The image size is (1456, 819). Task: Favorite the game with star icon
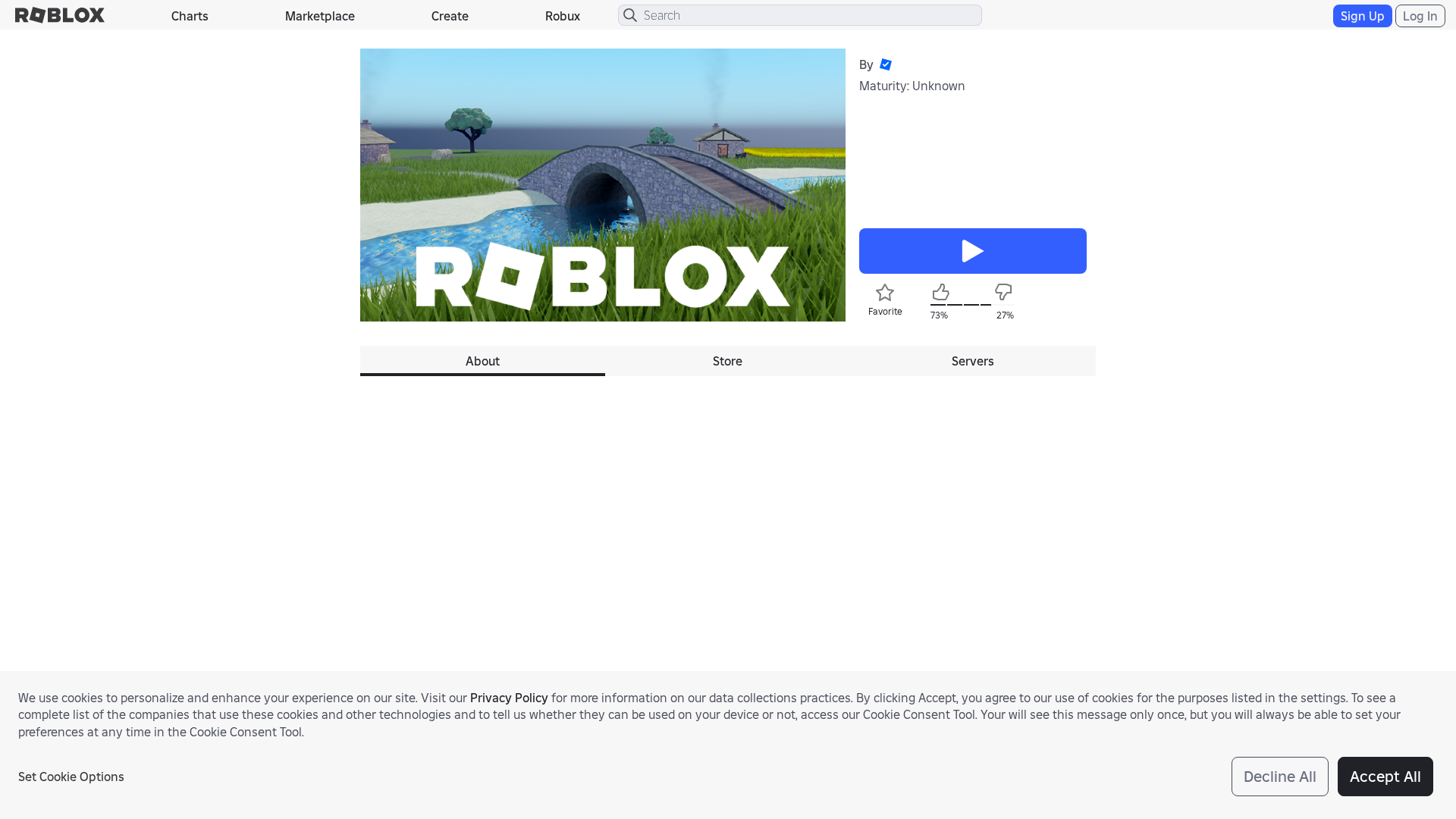point(885,293)
